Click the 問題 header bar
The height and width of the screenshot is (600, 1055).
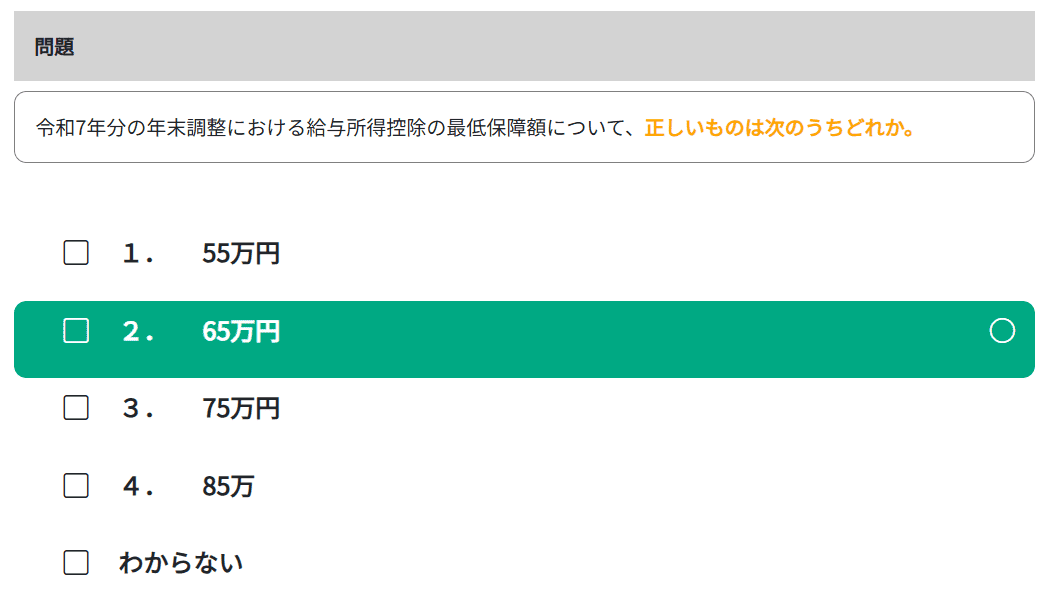point(527,45)
